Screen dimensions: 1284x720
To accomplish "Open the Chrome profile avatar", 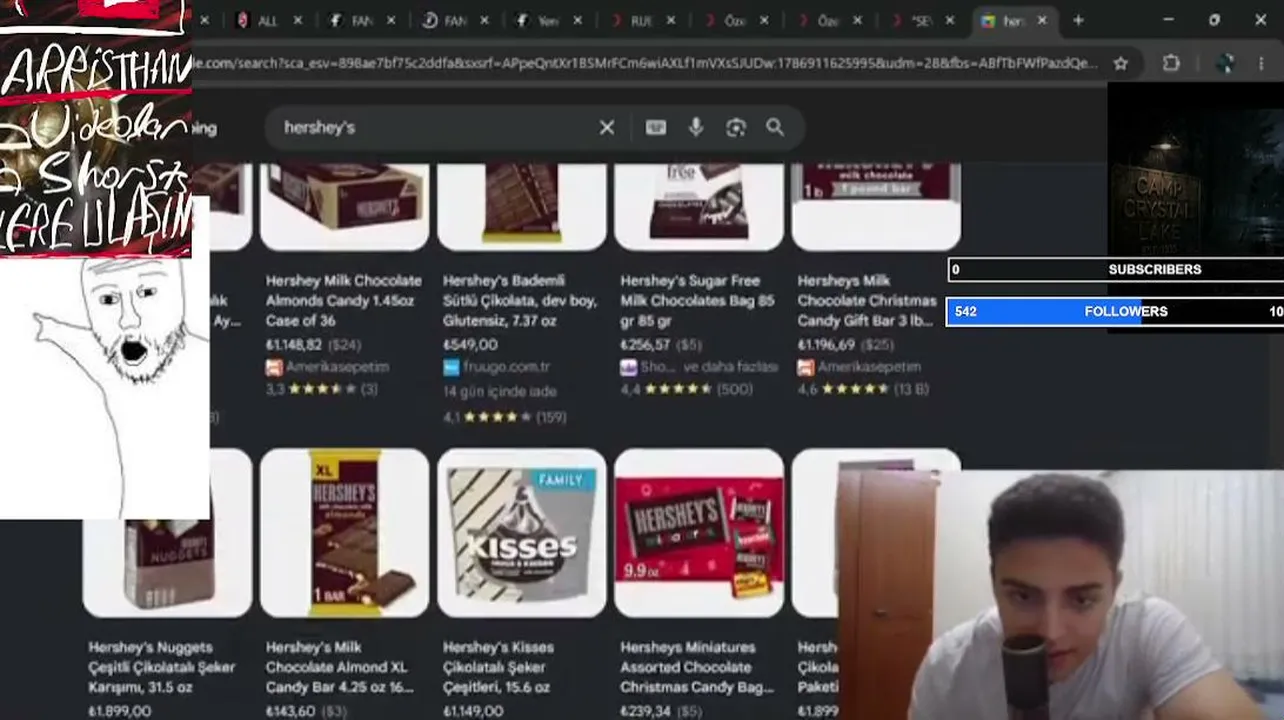I will click(x=1224, y=63).
